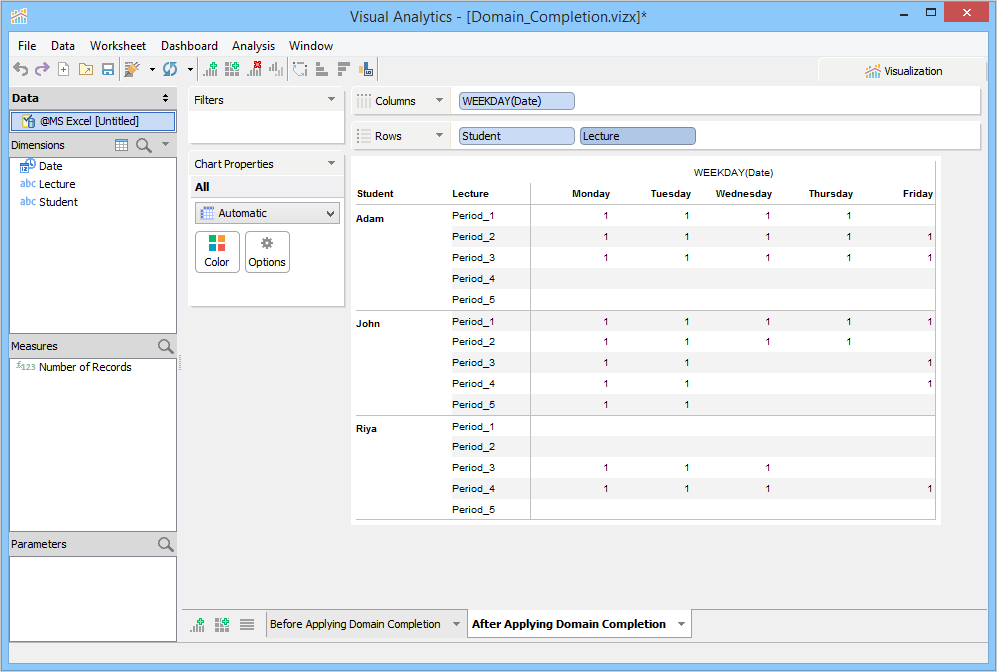The height and width of the screenshot is (672, 997).
Task: Click the Redo arrow in toolbar
Action: point(41,69)
